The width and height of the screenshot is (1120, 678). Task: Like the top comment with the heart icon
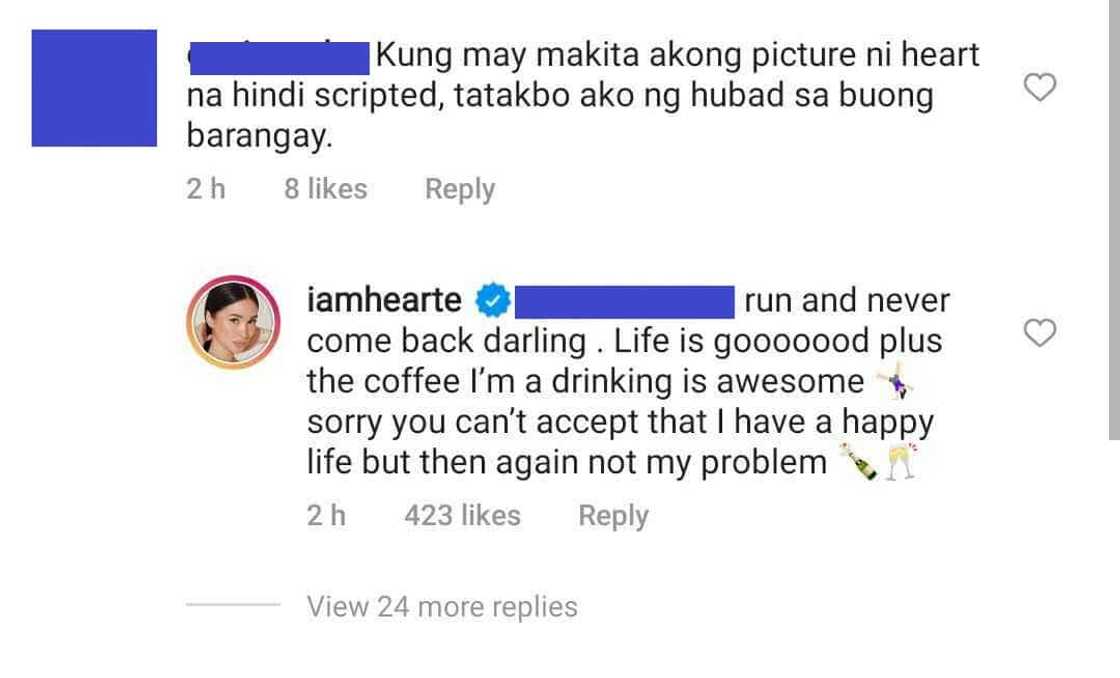click(1039, 87)
